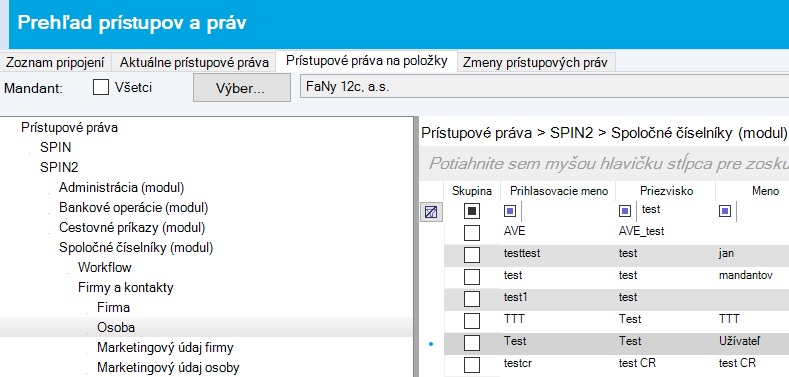Open filter operator icon for Meno column
This screenshot has height=377, width=789.
[x=725, y=211]
